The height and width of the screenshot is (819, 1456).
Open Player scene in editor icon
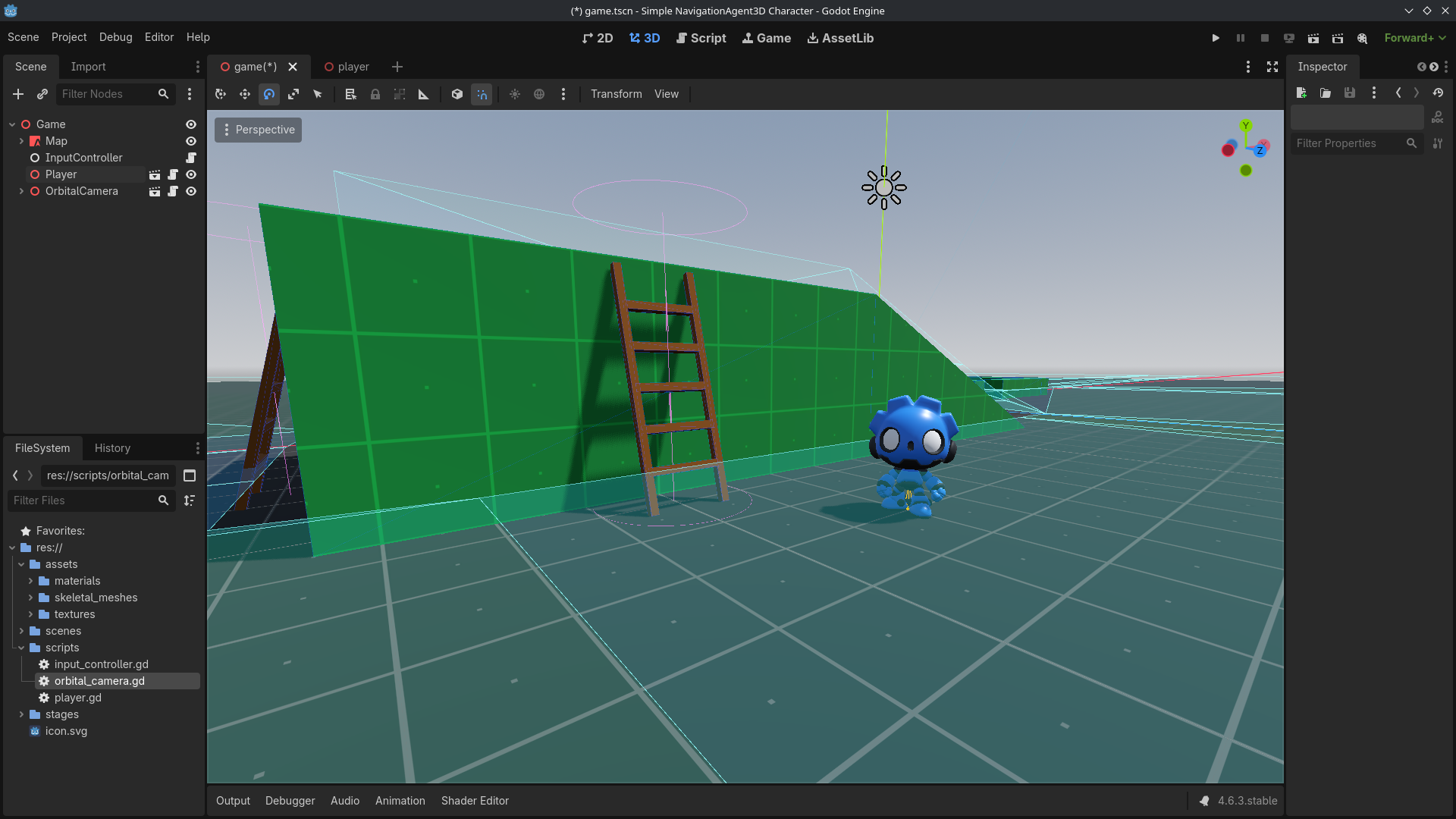tap(155, 174)
